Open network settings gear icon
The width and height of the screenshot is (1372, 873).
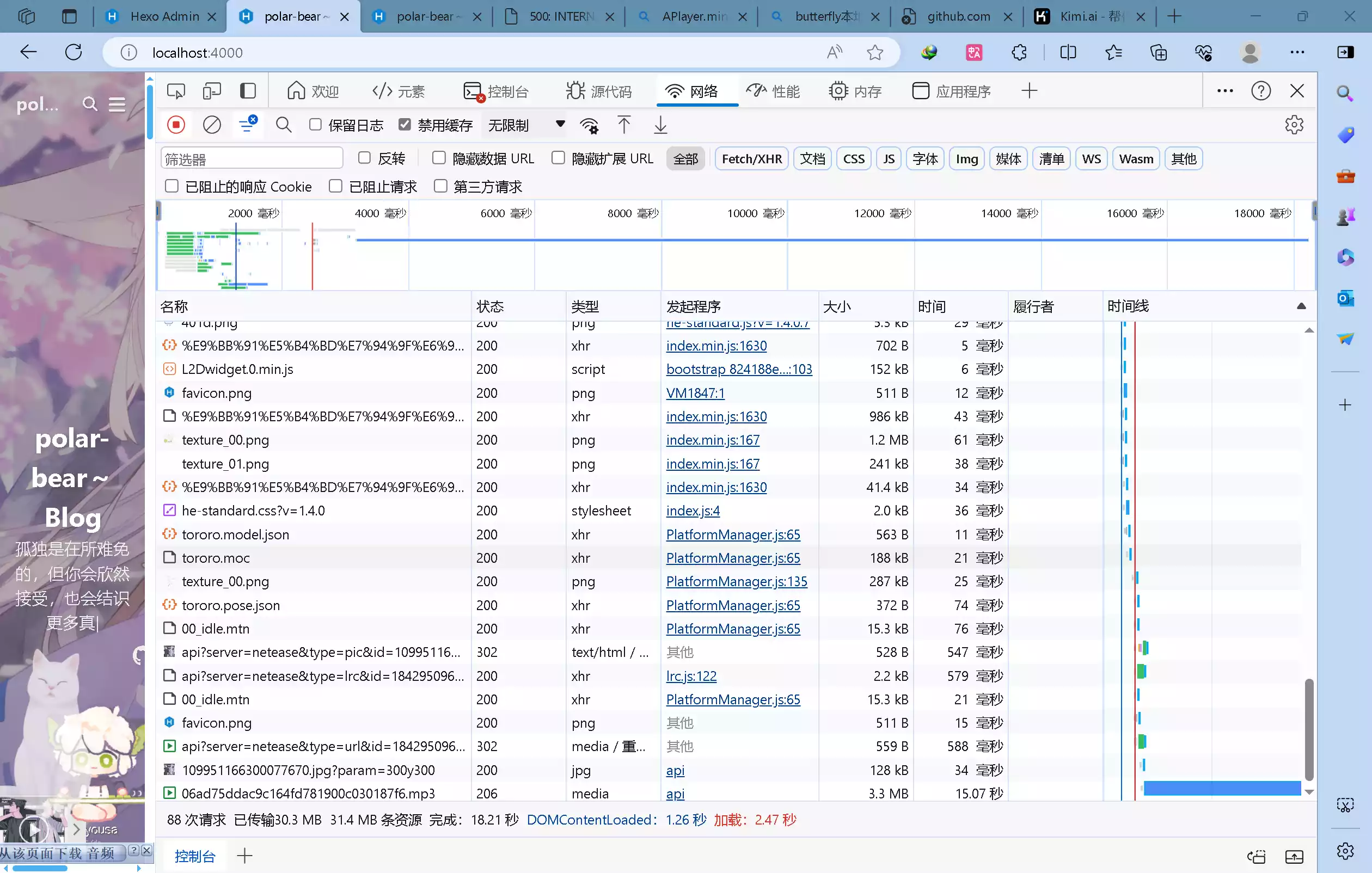click(x=1294, y=125)
